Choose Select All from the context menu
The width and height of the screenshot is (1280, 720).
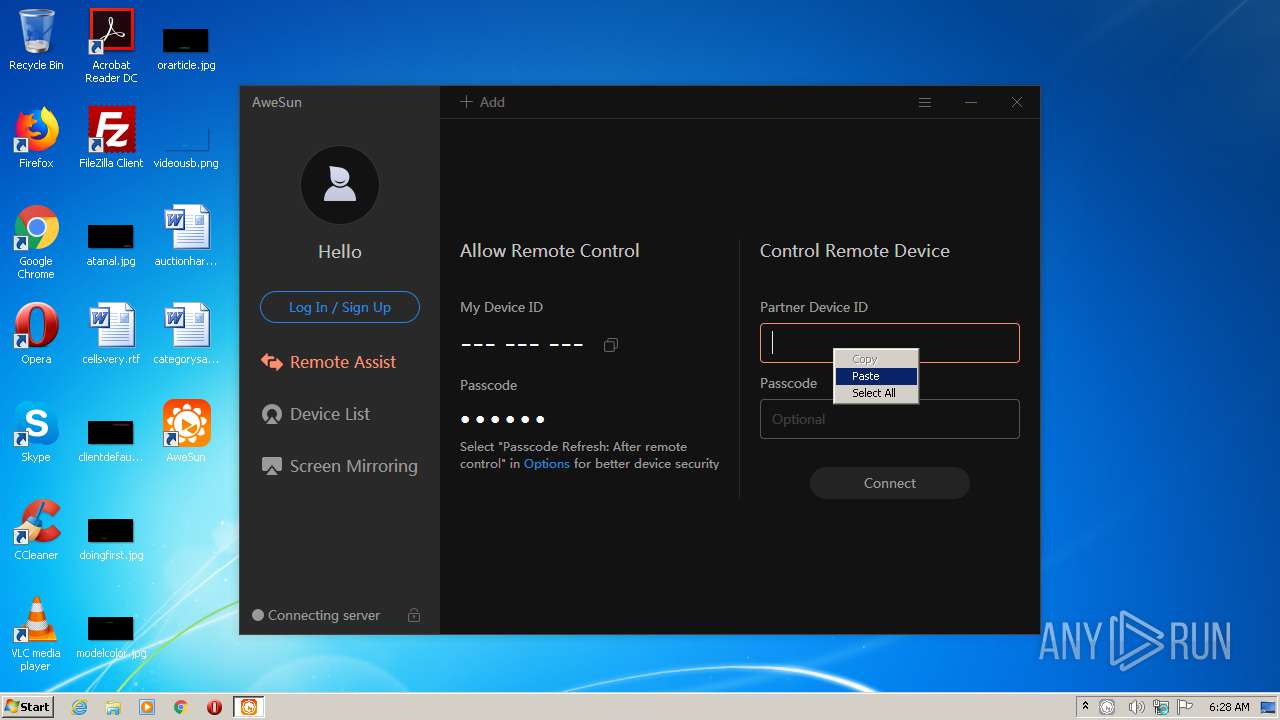click(x=876, y=393)
